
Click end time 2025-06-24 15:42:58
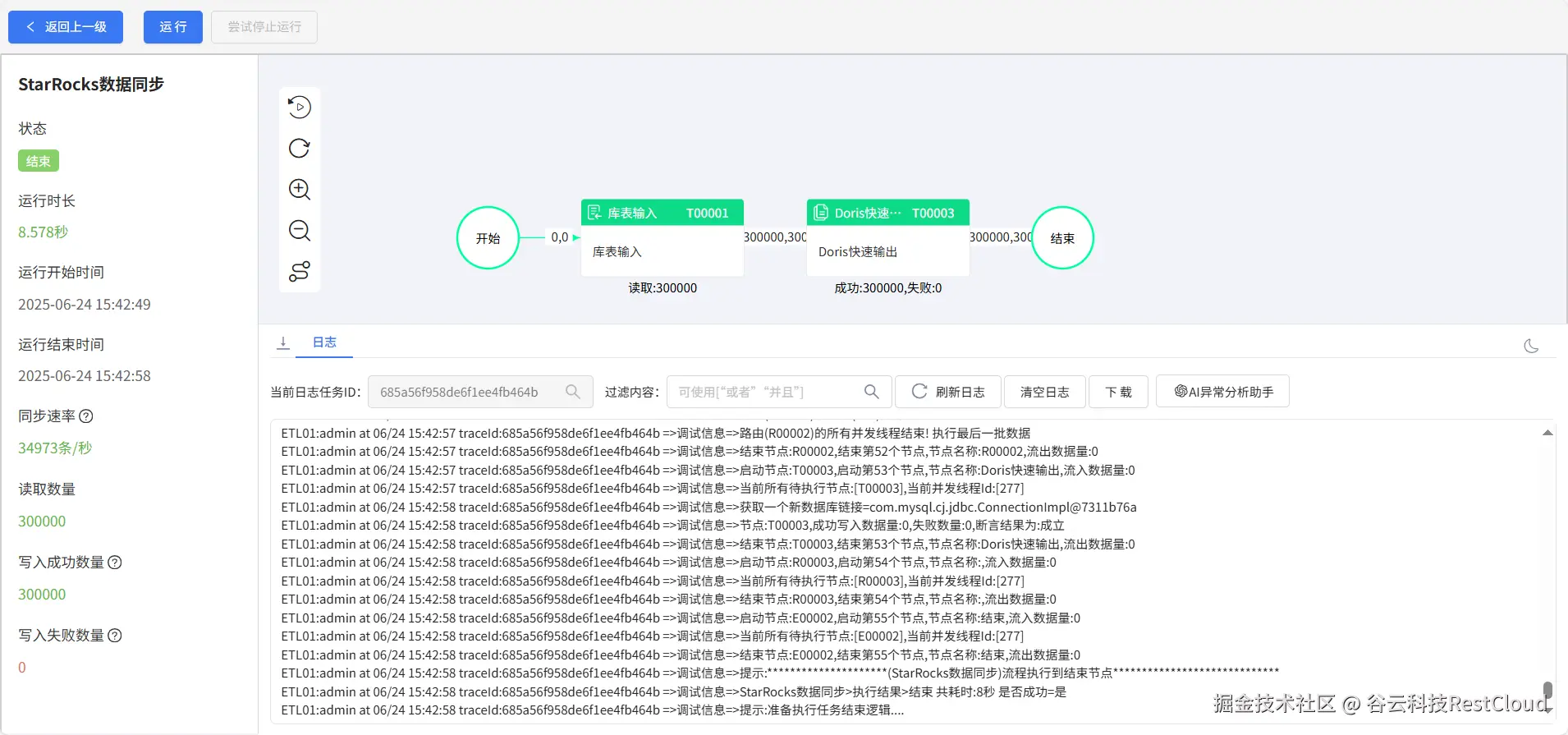(x=85, y=376)
